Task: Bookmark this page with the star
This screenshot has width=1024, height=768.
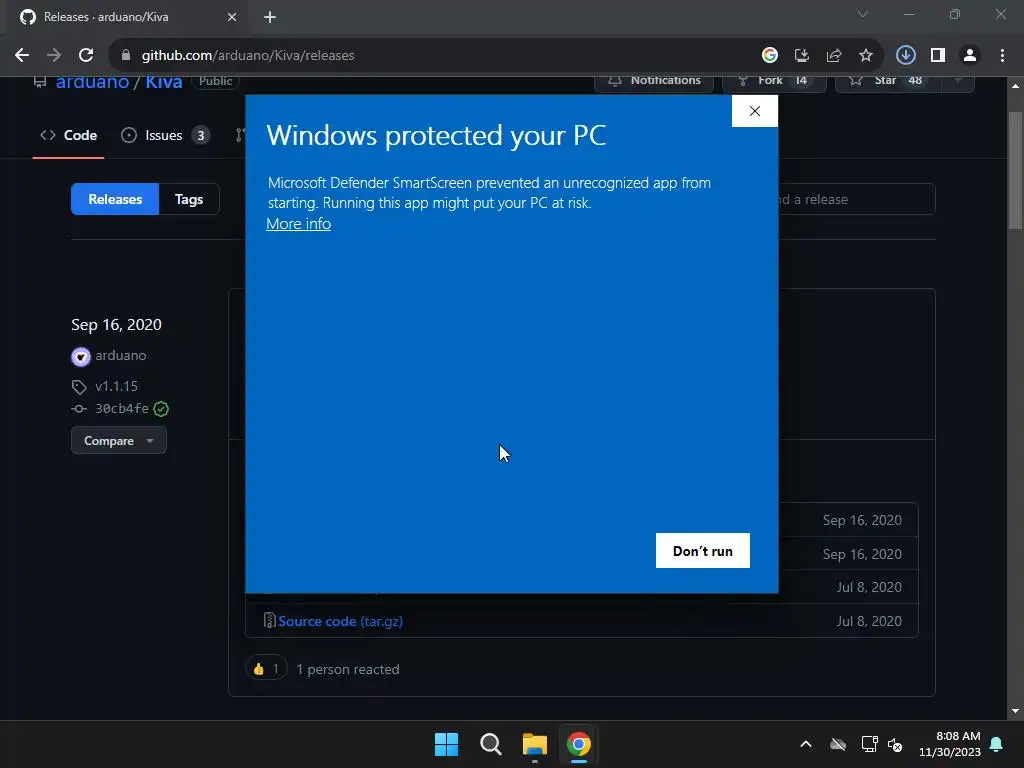Action: (866, 56)
